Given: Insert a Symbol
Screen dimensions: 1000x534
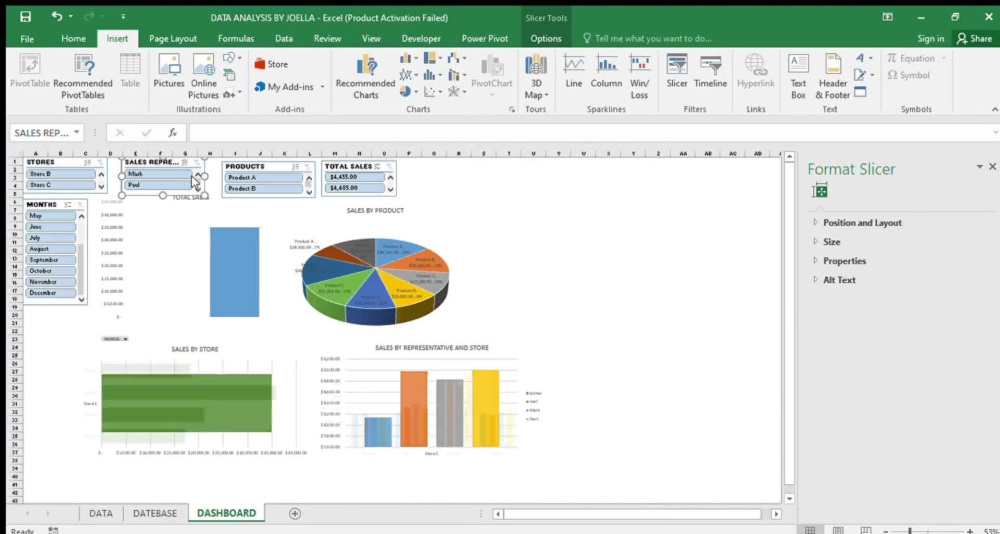Looking at the screenshot, I should click(909, 75).
